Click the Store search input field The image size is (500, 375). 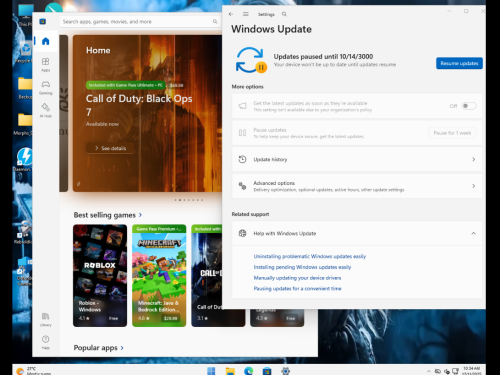(140, 22)
